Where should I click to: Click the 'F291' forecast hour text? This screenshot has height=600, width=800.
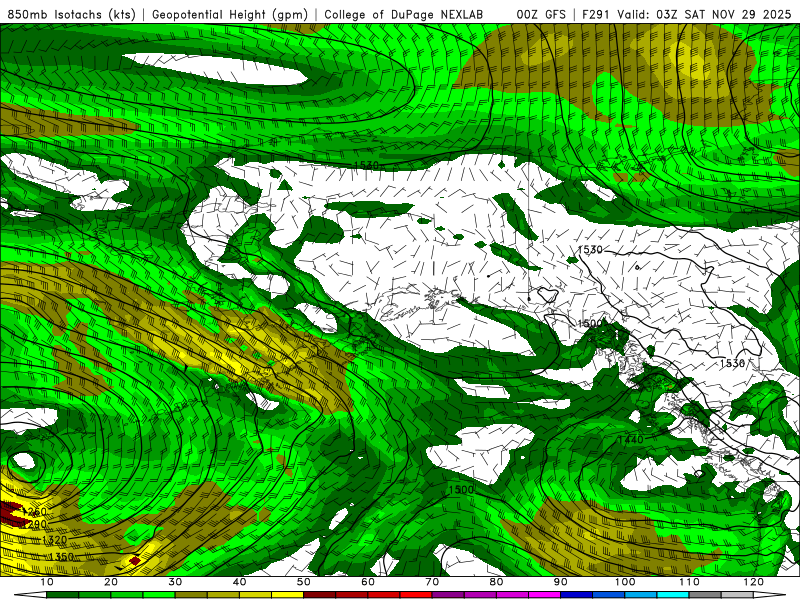(x=595, y=15)
